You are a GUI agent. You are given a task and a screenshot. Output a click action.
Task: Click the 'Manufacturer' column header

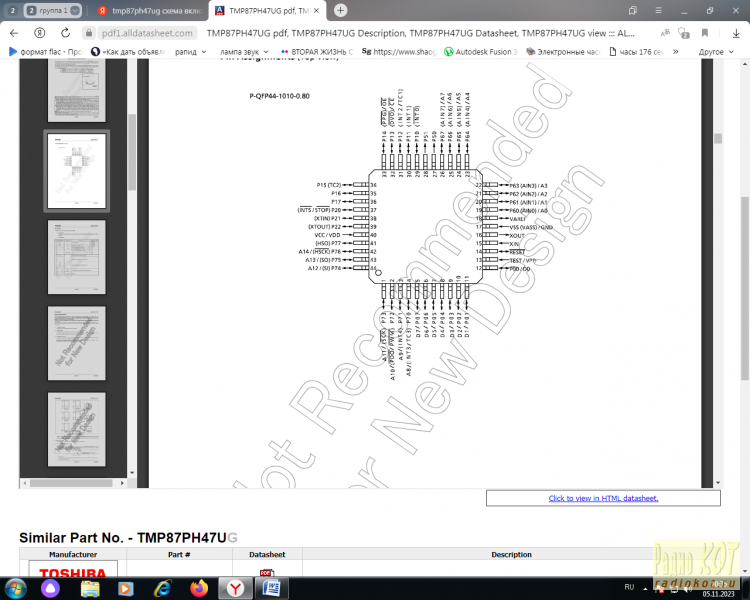click(73, 554)
